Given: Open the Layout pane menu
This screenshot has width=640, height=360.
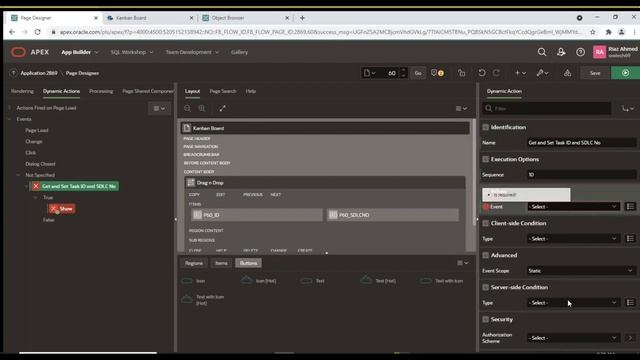Looking at the screenshot, I should (461, 109).
